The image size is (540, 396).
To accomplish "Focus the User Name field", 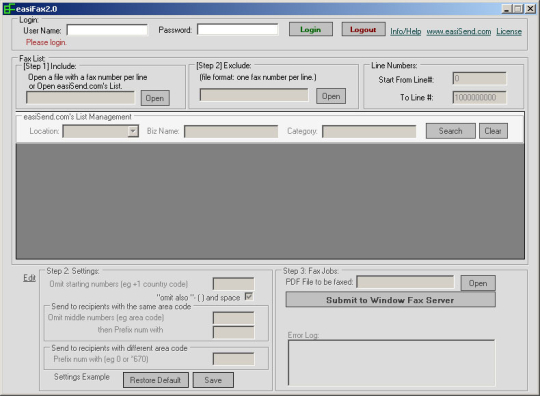I will (x=107, y=30).
